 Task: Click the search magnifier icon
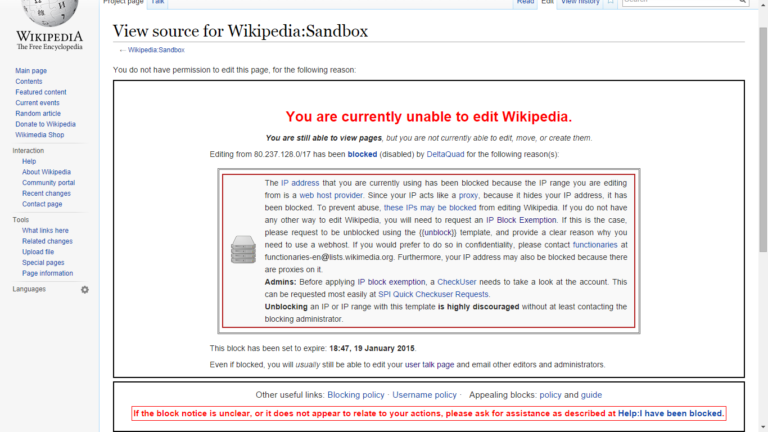click(x=743, y=1)
